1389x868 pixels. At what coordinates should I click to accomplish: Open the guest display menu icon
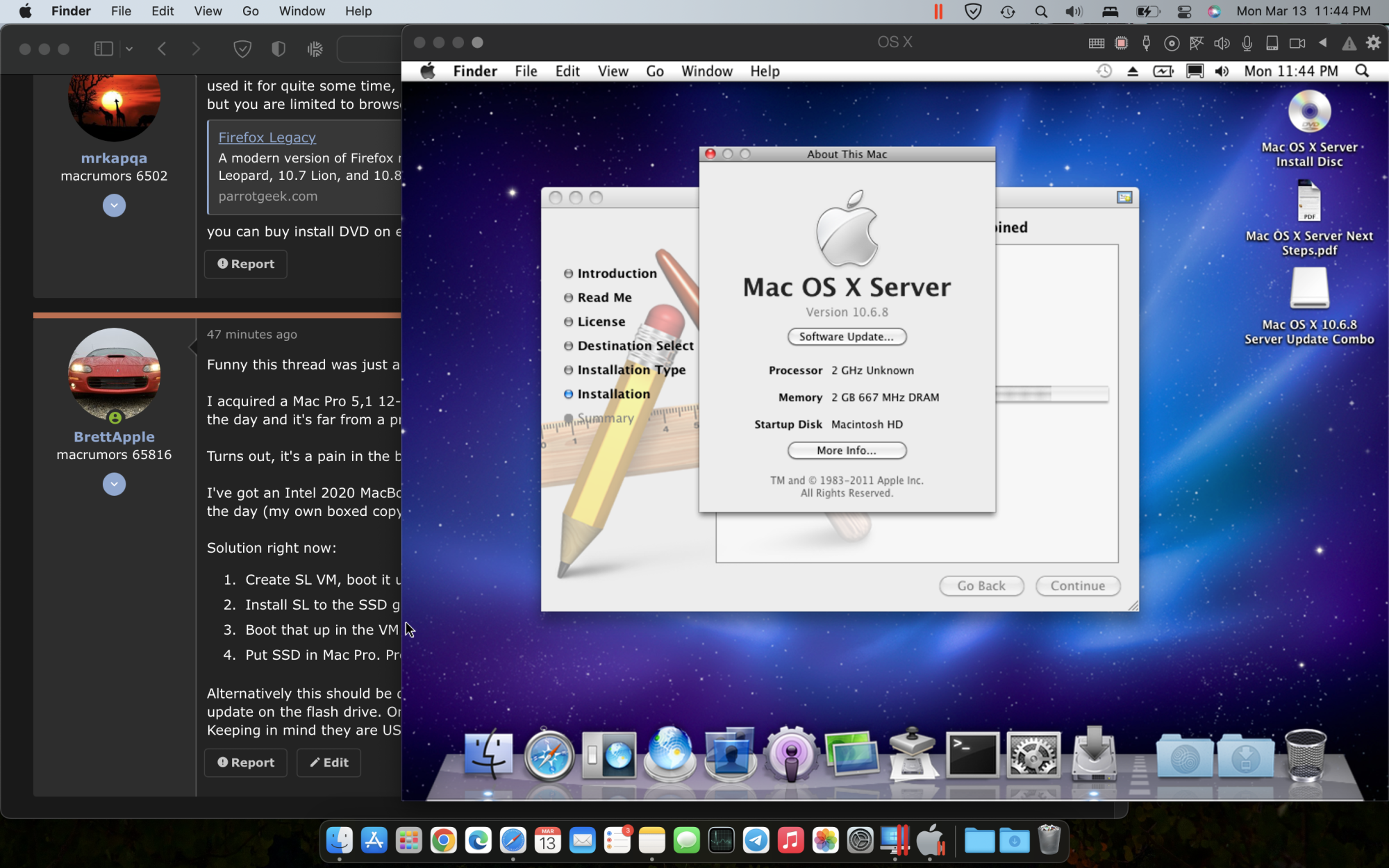pyautogui.click(x=1195, y=71)
